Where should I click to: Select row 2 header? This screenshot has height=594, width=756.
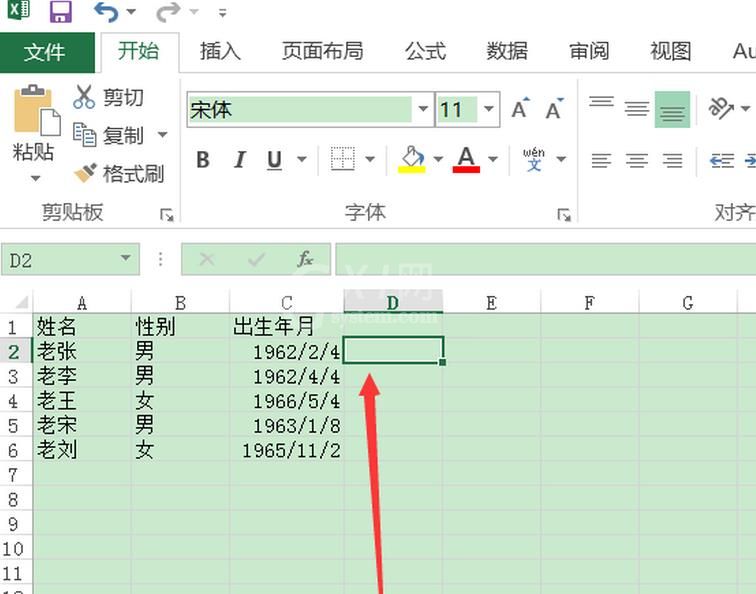14,351
